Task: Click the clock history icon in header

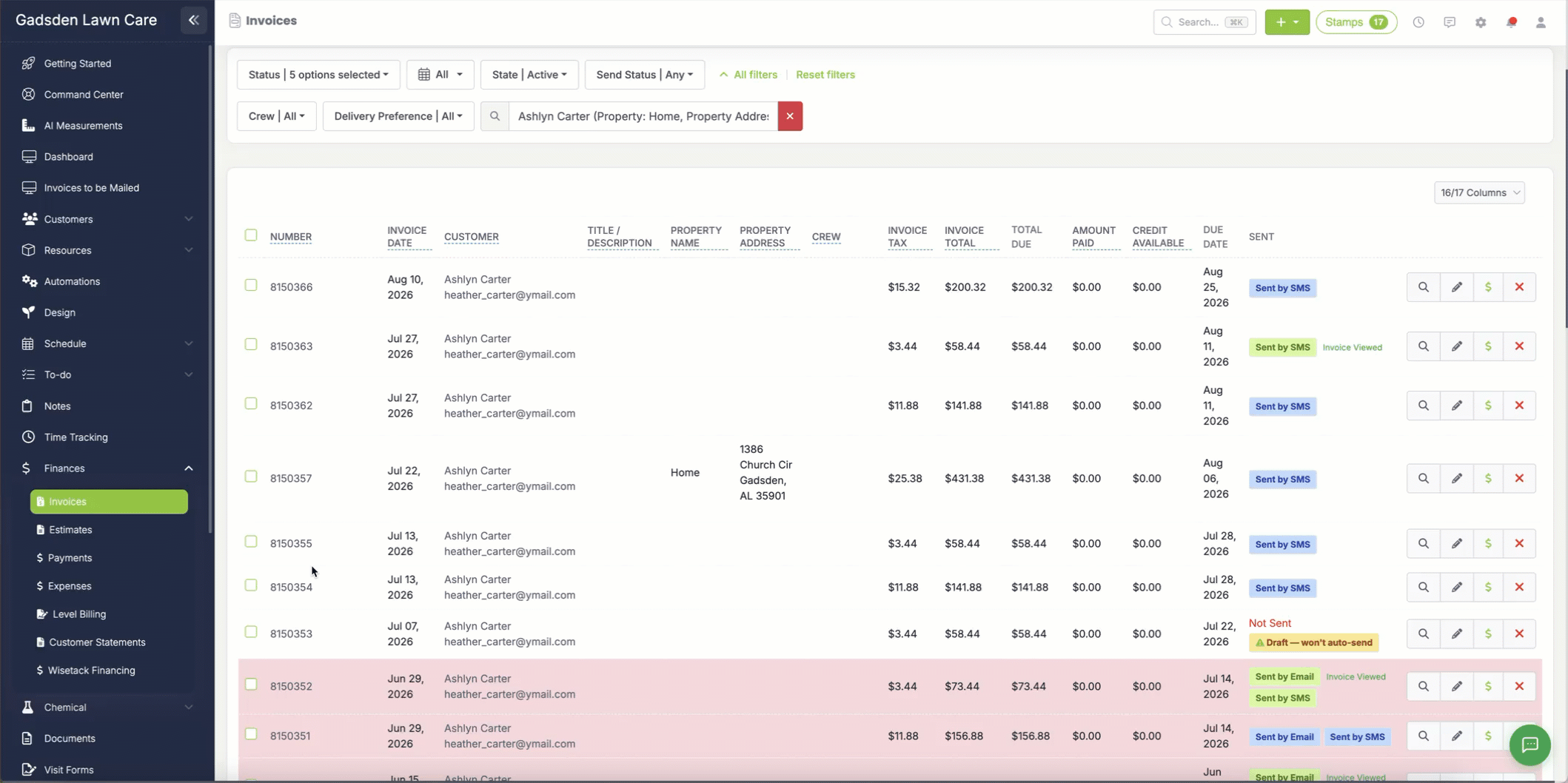Action: 1418,22
